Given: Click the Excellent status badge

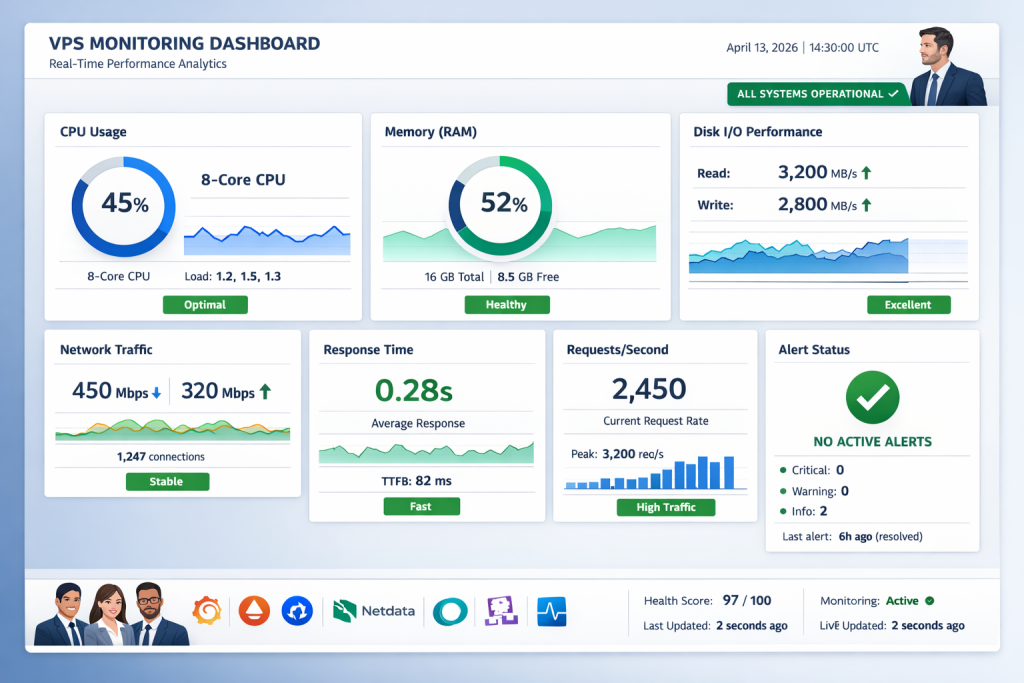Looking at the screenshot, I should point(908,305).
